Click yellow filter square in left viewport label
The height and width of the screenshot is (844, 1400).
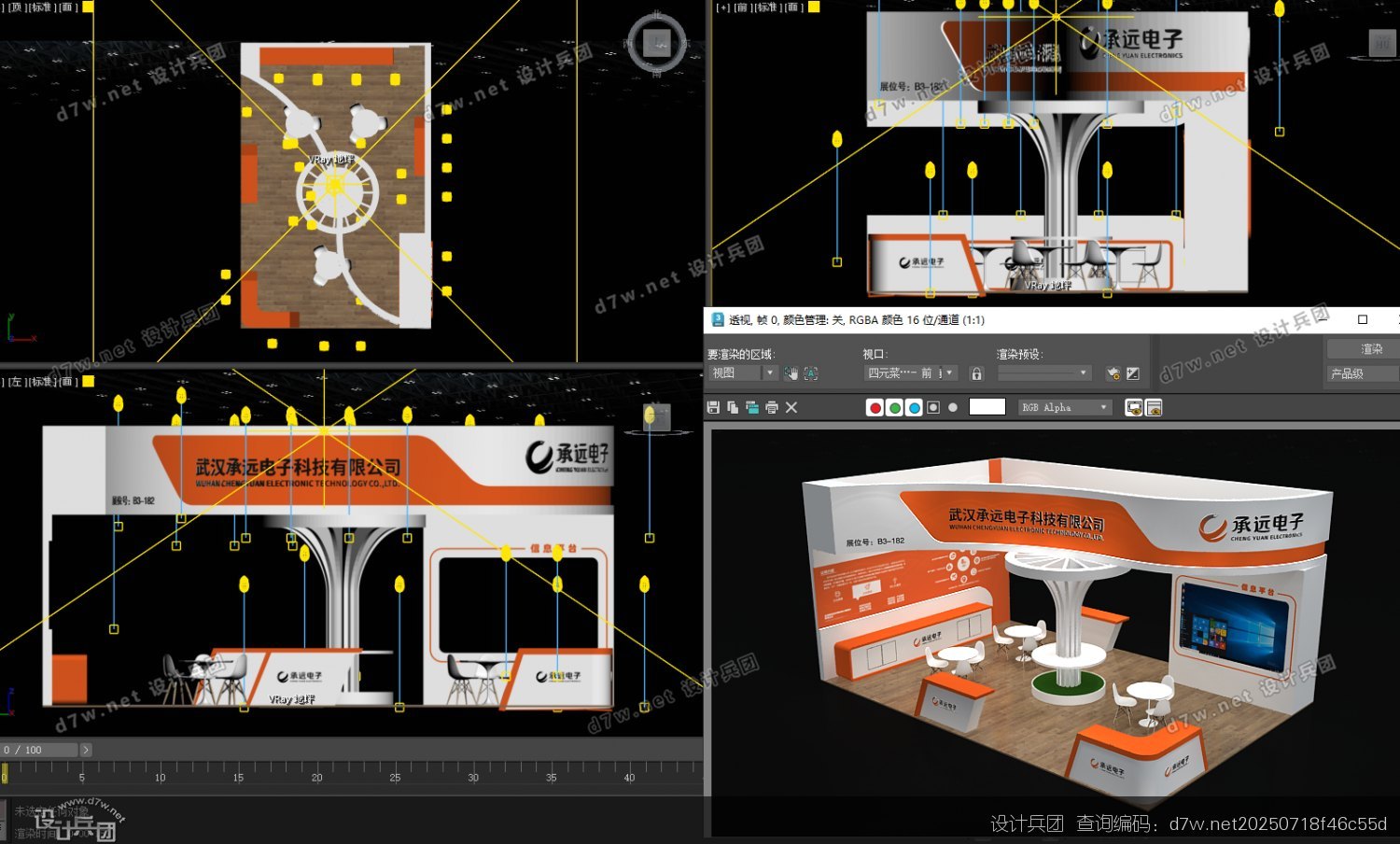(88, 381)
